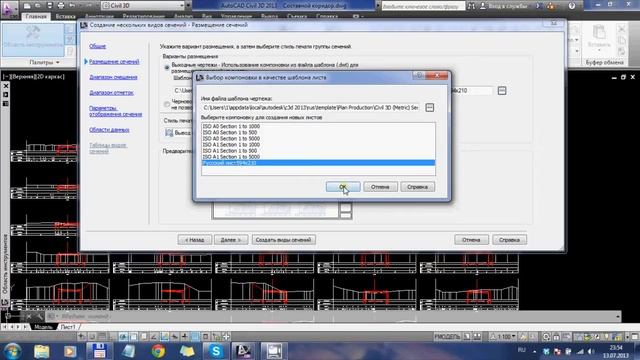
Task: Open Размещение сечений page in wizard
Action: (114, 62)
